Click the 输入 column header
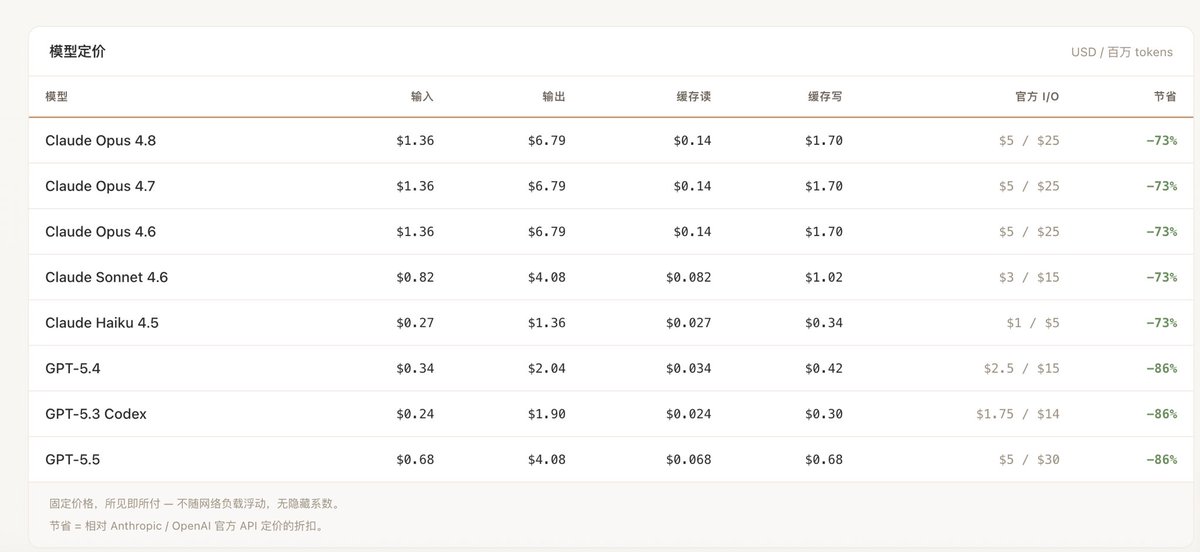 click(422, 97)
